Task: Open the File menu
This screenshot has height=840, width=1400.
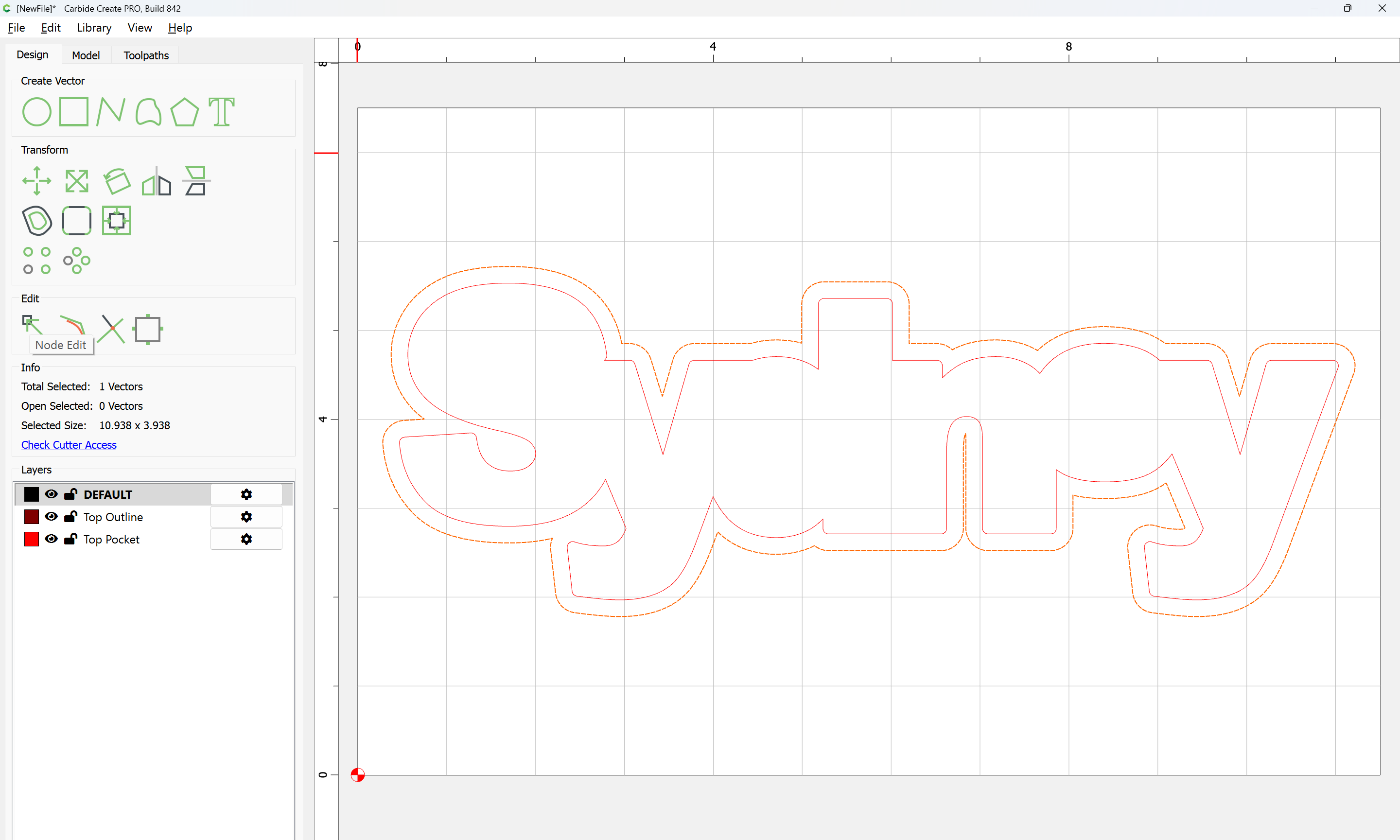Action: [16, 28]
